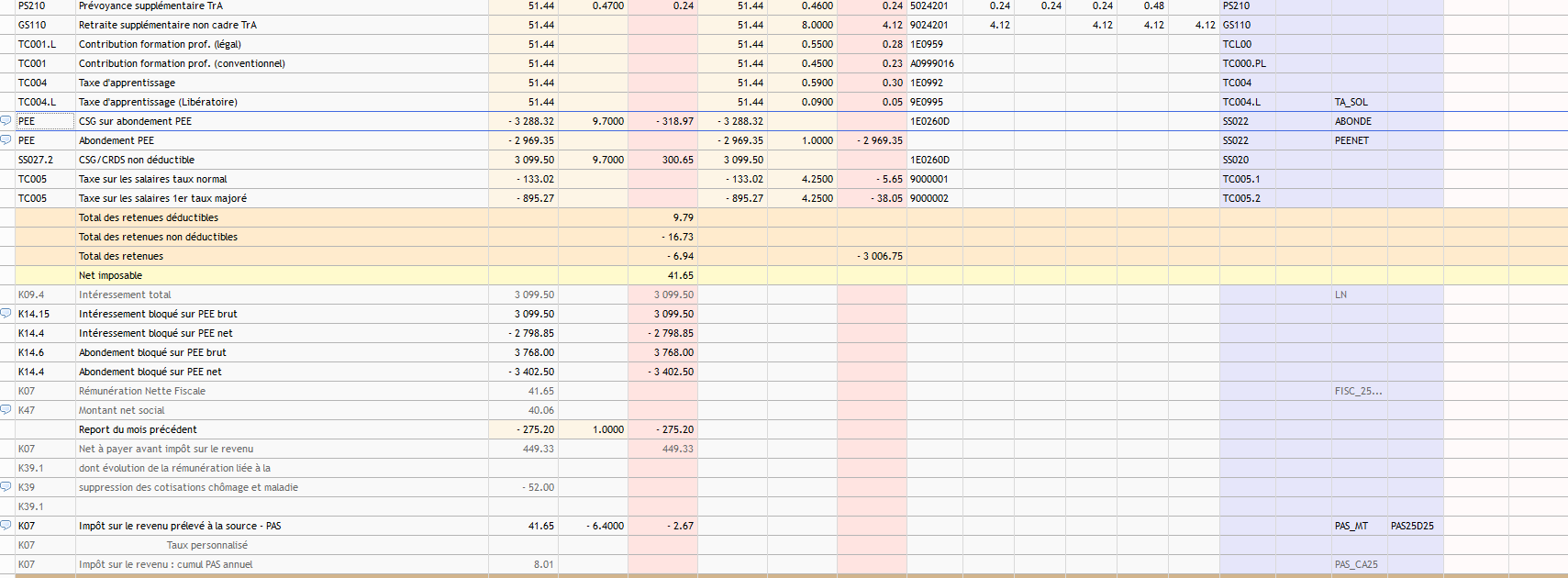This screenshot has width=1568, height=578.
Task: Select 'Abondement bloqué sur PEE net' label
Action: [x=150, y=372]
